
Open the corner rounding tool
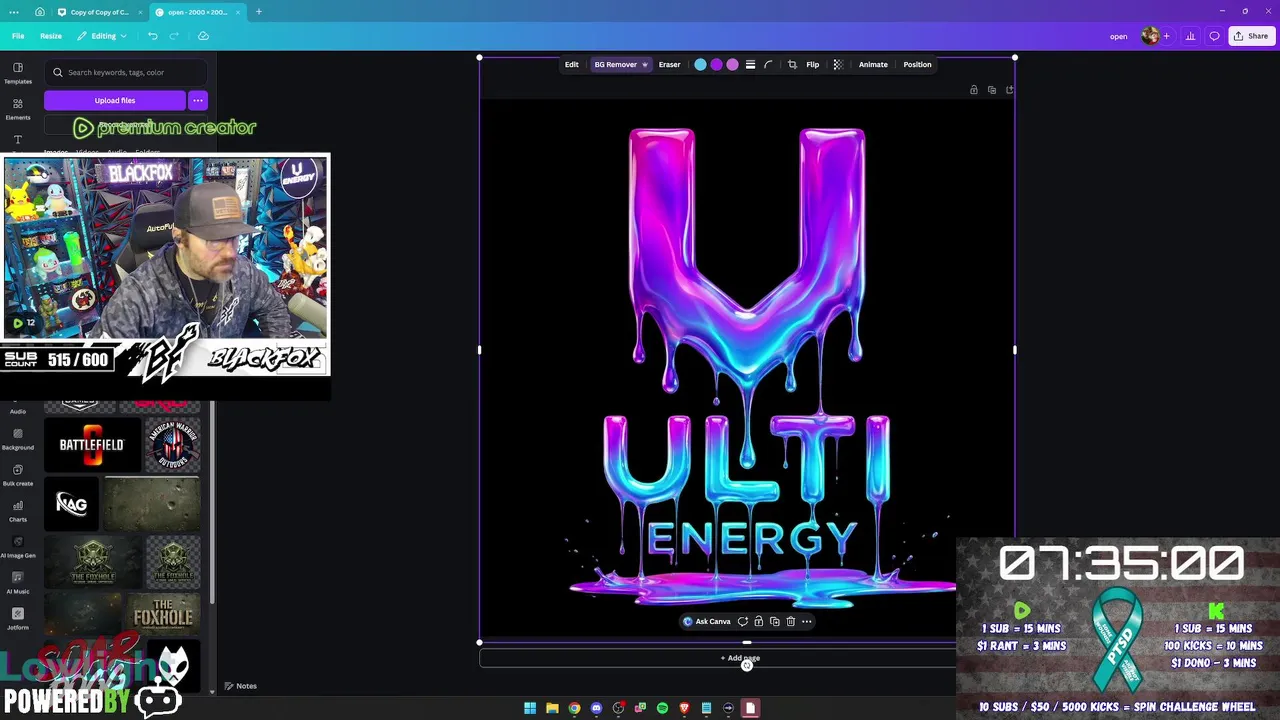768,65
